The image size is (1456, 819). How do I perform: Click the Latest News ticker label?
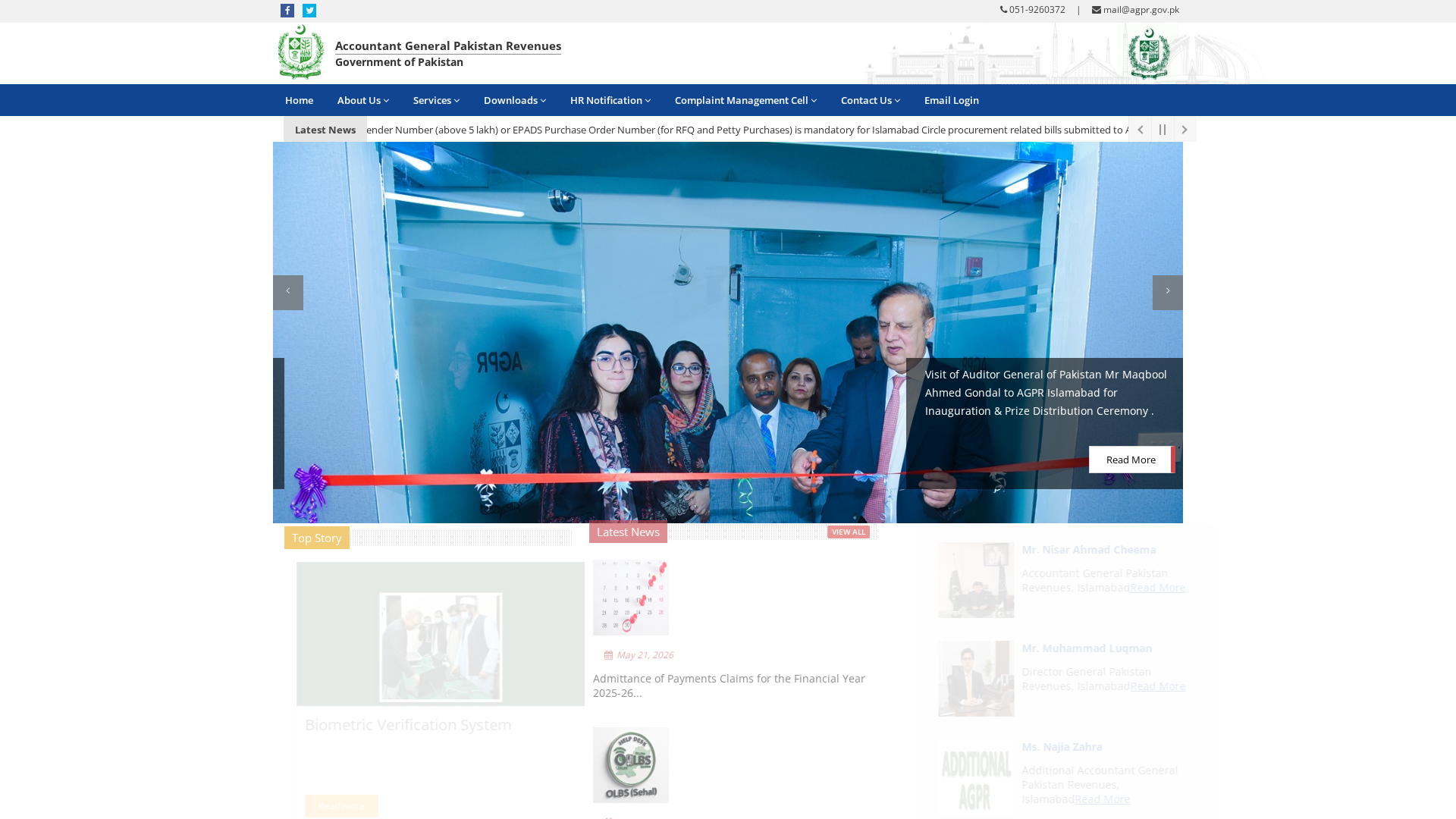325,130
